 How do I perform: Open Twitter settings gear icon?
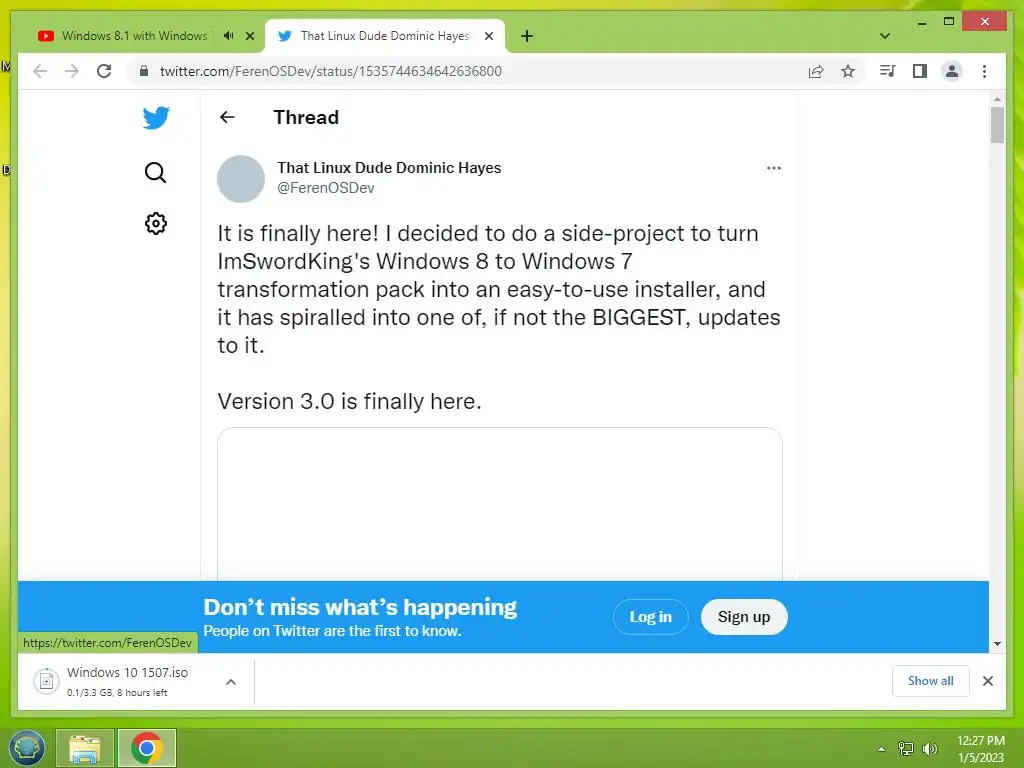point(155,223)
